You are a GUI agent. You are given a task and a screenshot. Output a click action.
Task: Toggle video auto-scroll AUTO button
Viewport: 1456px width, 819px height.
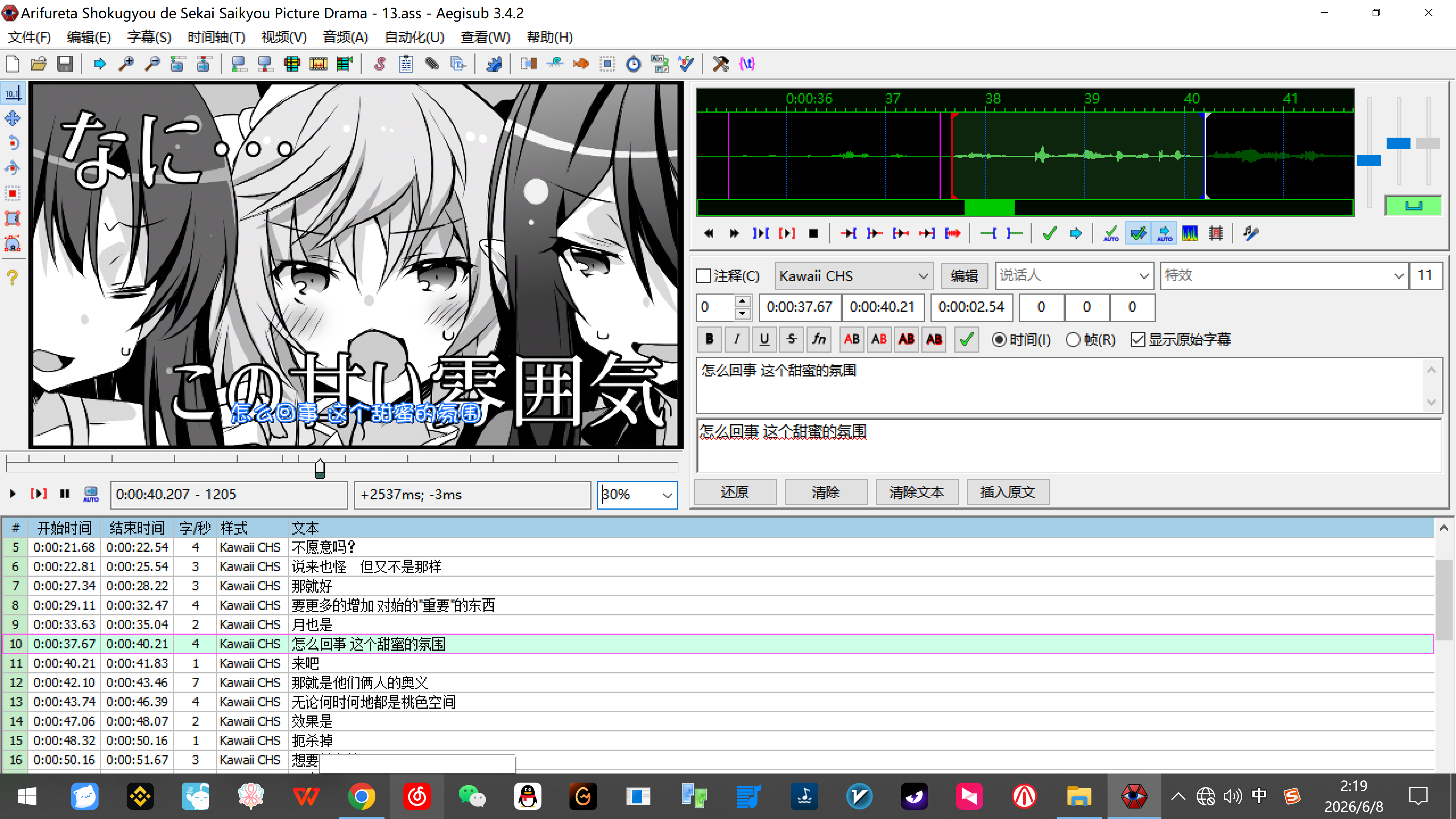91,494
